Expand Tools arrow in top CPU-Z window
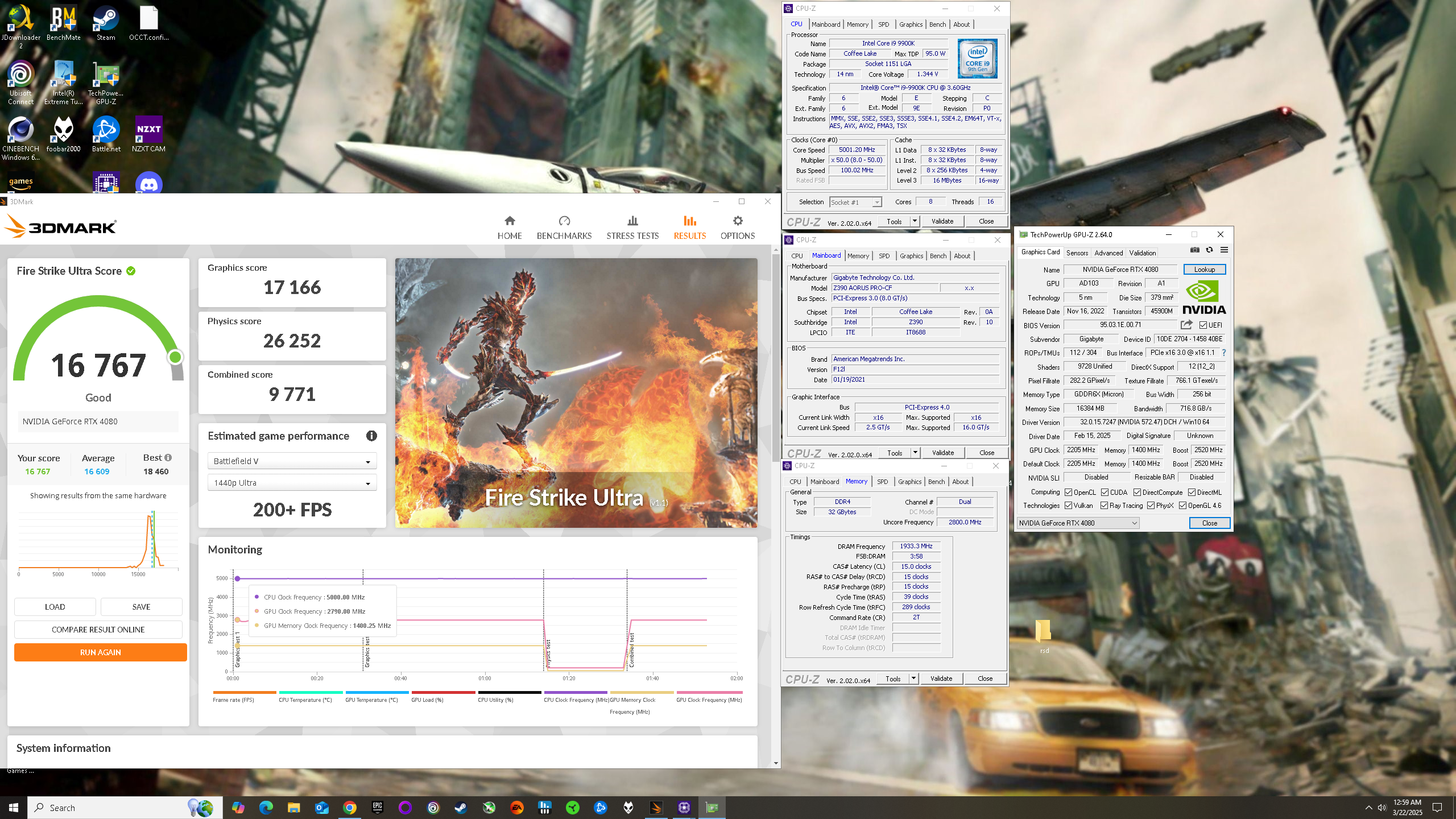Screen dimensions: 1456x819 [915, 221]
